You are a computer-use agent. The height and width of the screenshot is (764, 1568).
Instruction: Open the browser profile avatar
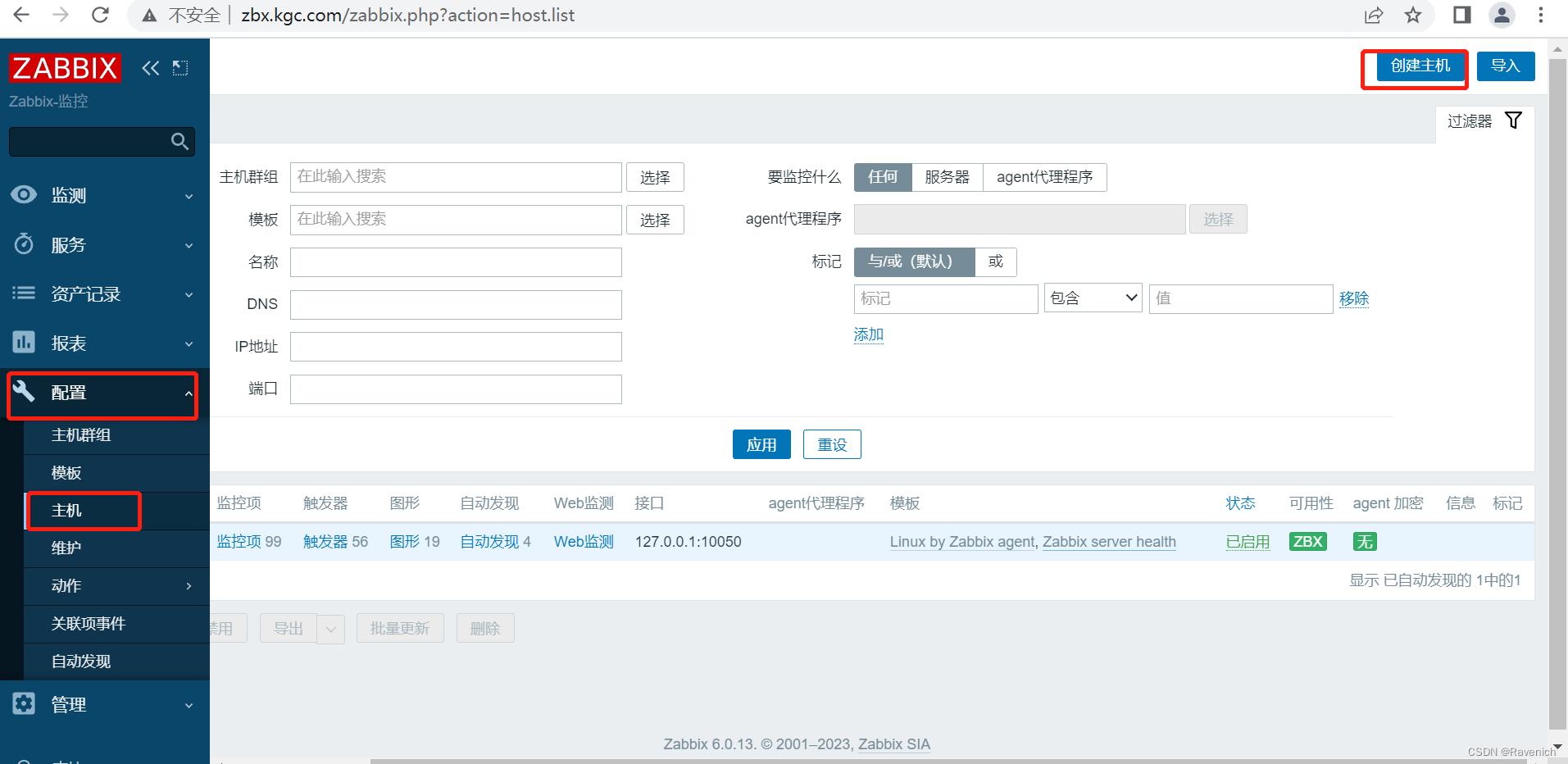point(1502,15)
